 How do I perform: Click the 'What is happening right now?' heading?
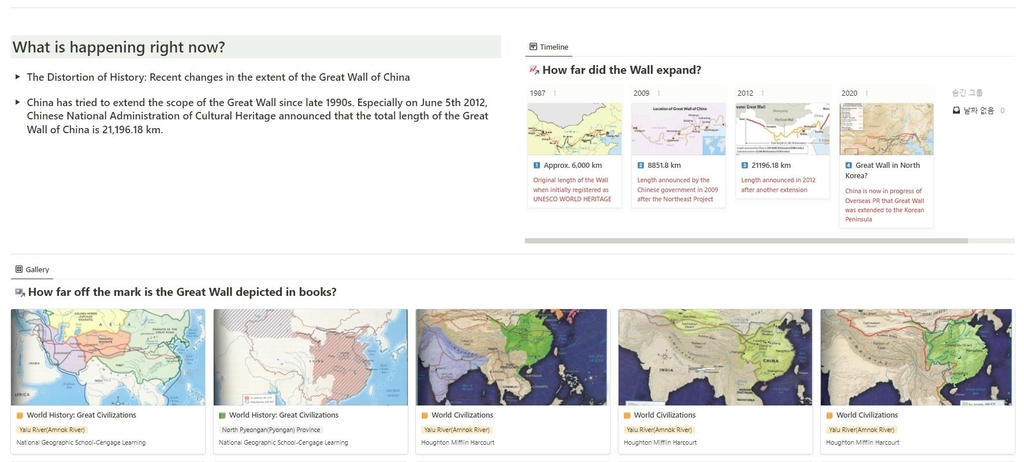(118, 47)
